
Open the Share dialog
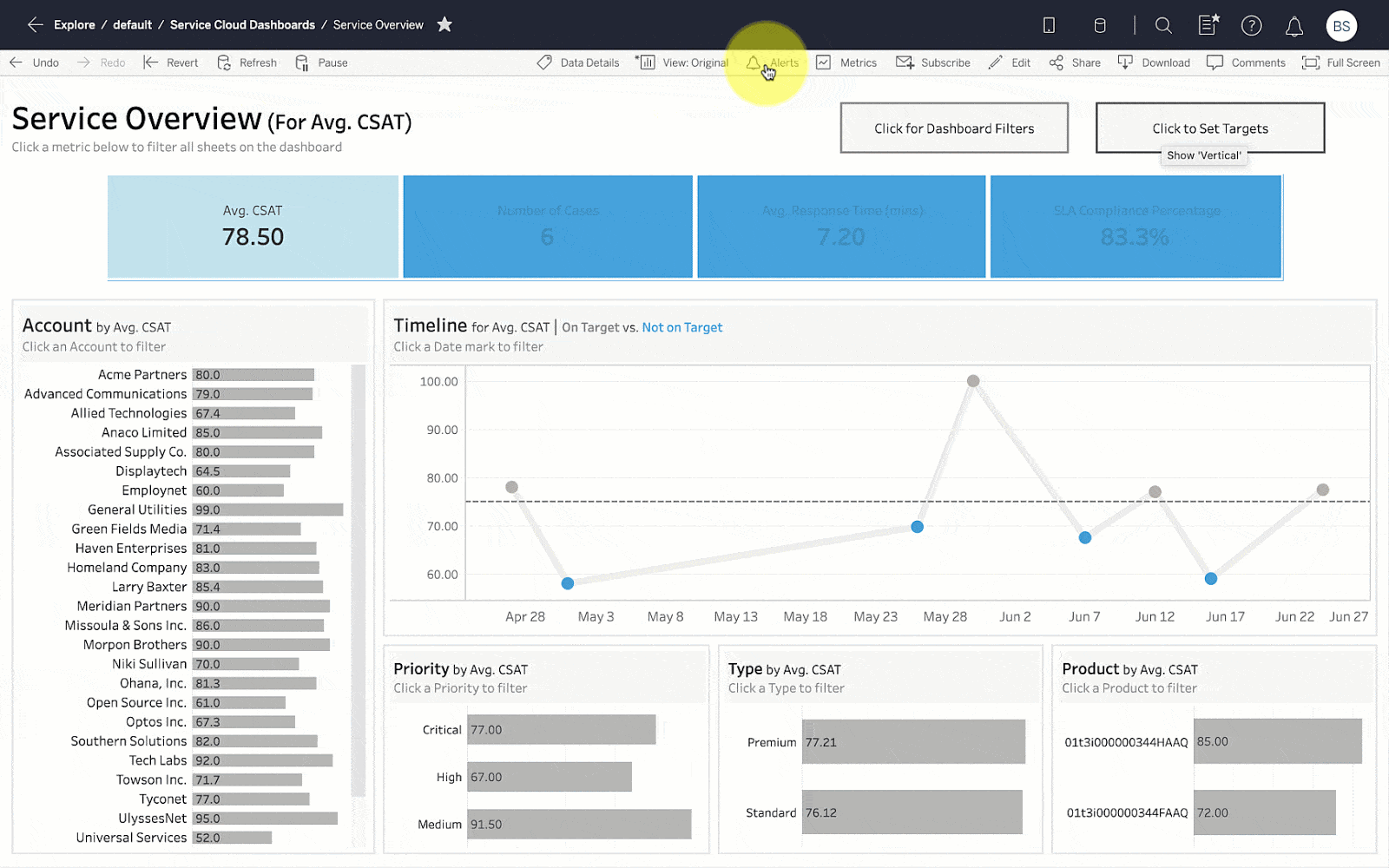tap(1075, 62)
